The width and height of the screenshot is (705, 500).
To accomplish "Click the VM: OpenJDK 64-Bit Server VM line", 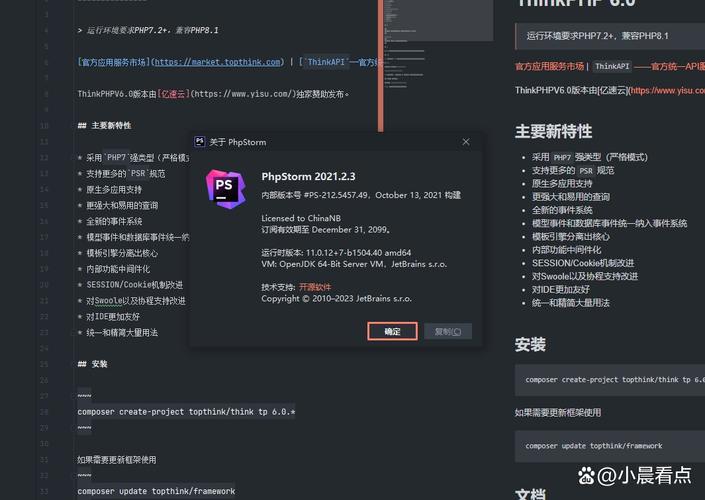I will [354, 264].
